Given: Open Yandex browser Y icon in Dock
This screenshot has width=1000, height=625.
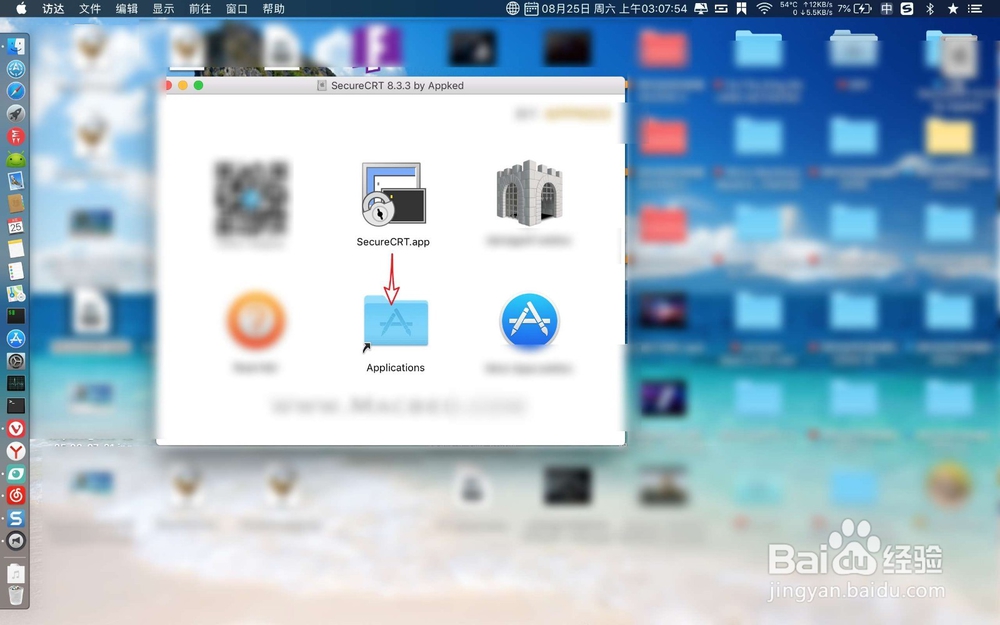Looking at the screenshot, I should click(x=16, y=451).
